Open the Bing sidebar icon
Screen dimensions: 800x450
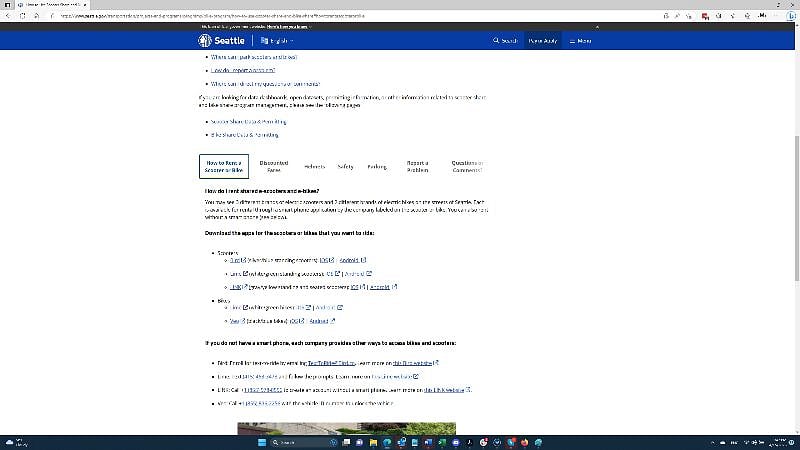(791, 16)
